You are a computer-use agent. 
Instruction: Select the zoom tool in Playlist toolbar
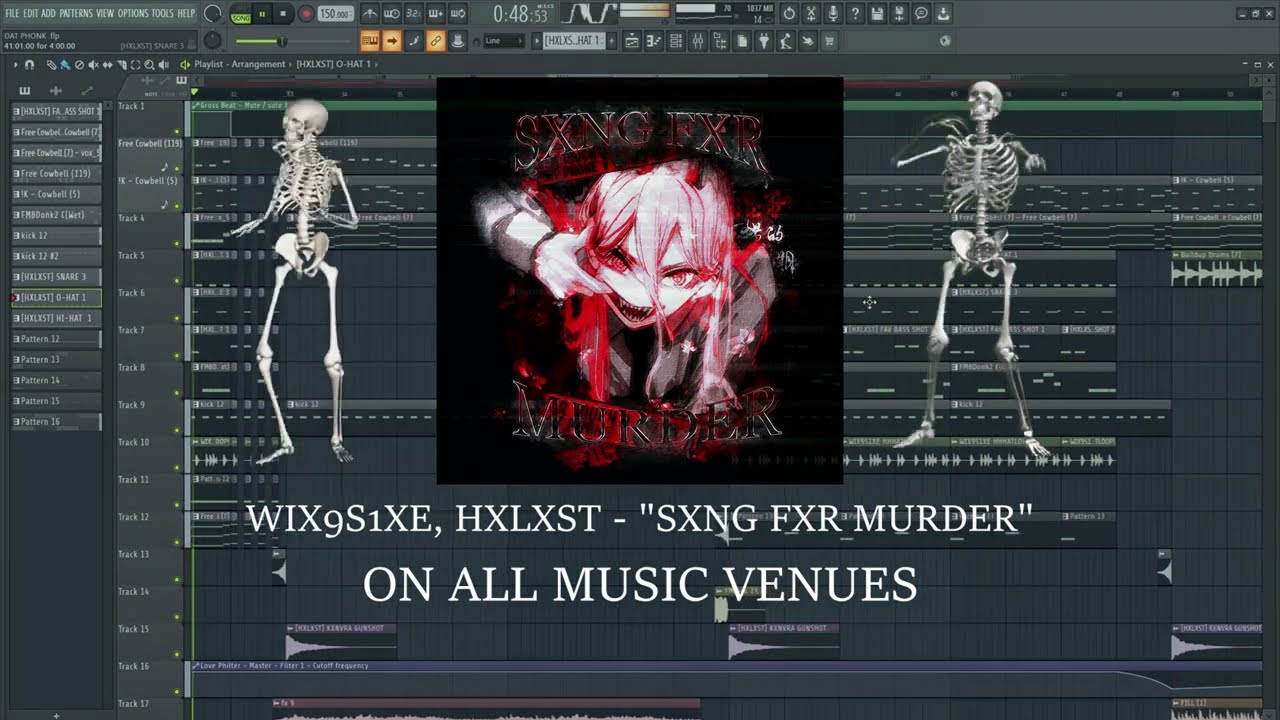coord(148,64)
